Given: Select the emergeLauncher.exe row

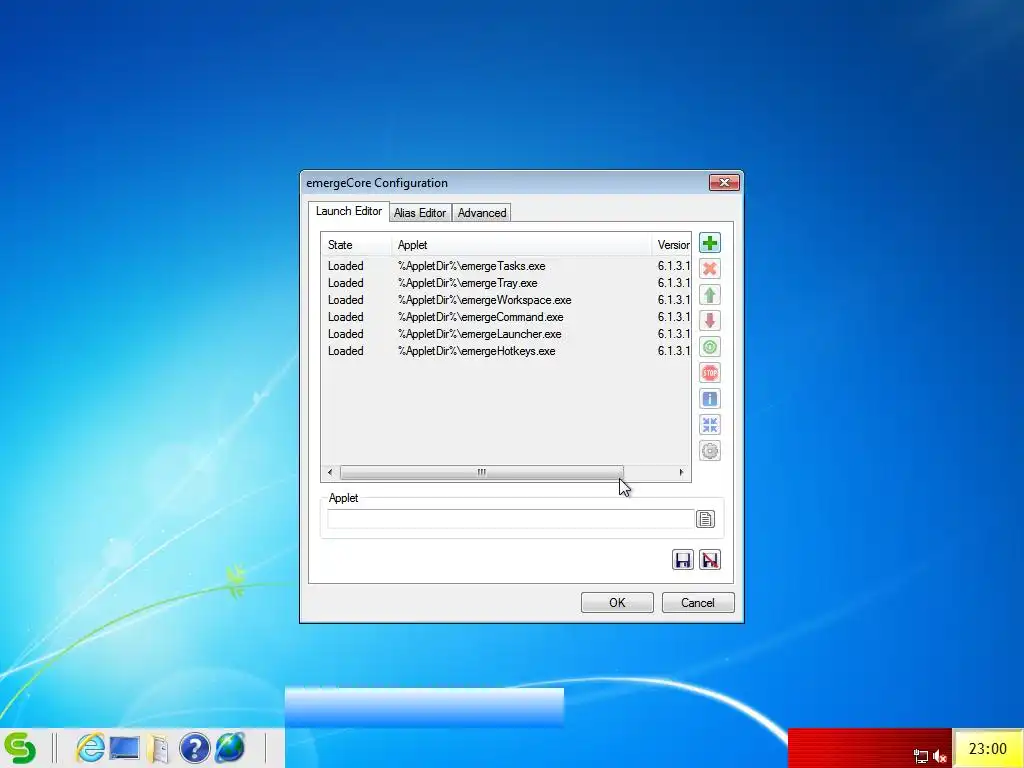Looking at the screenshot, I should pos(505,334).
